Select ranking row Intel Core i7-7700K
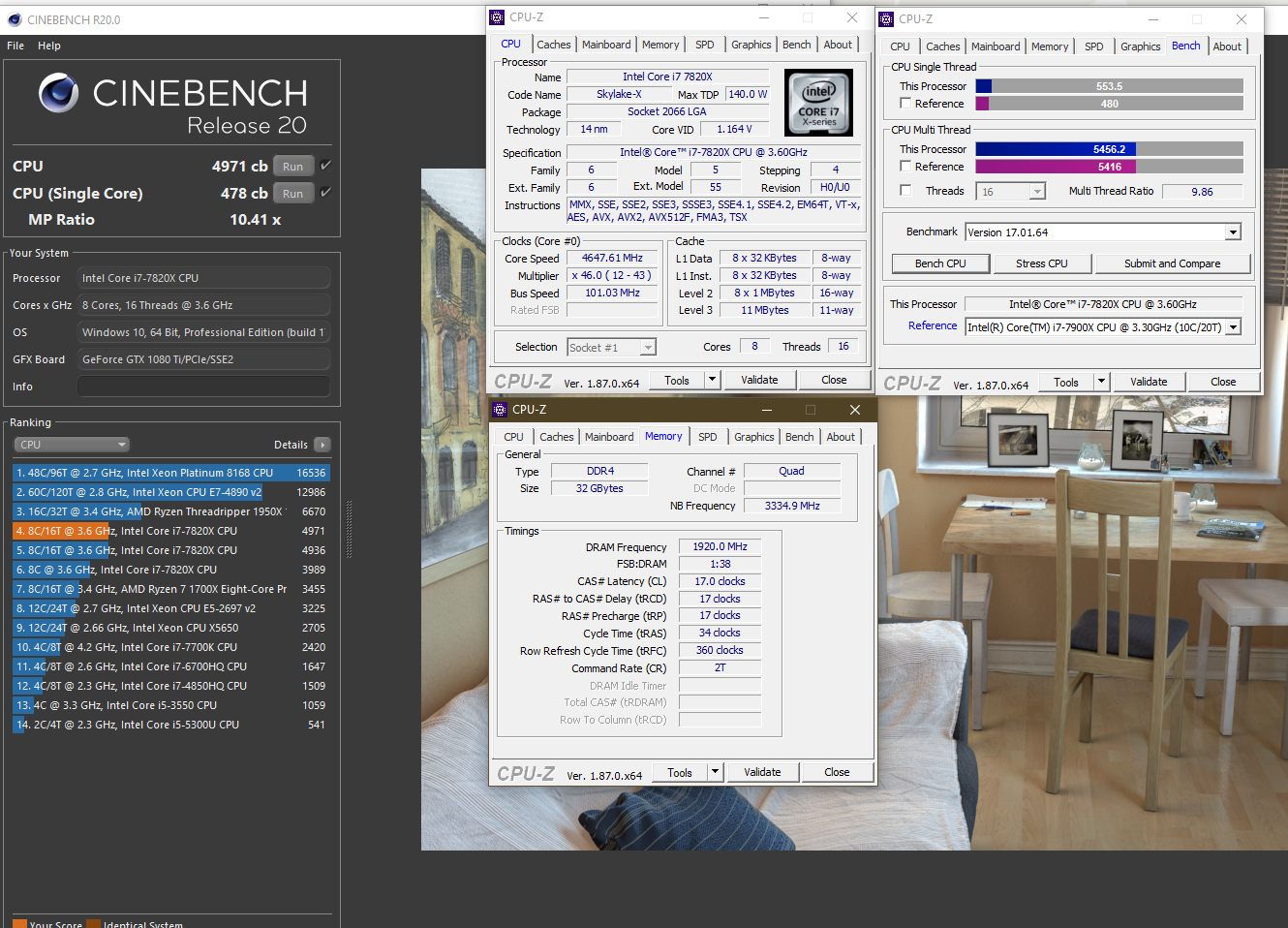Viewport: 1288px width, 928px height. point(171,647)
